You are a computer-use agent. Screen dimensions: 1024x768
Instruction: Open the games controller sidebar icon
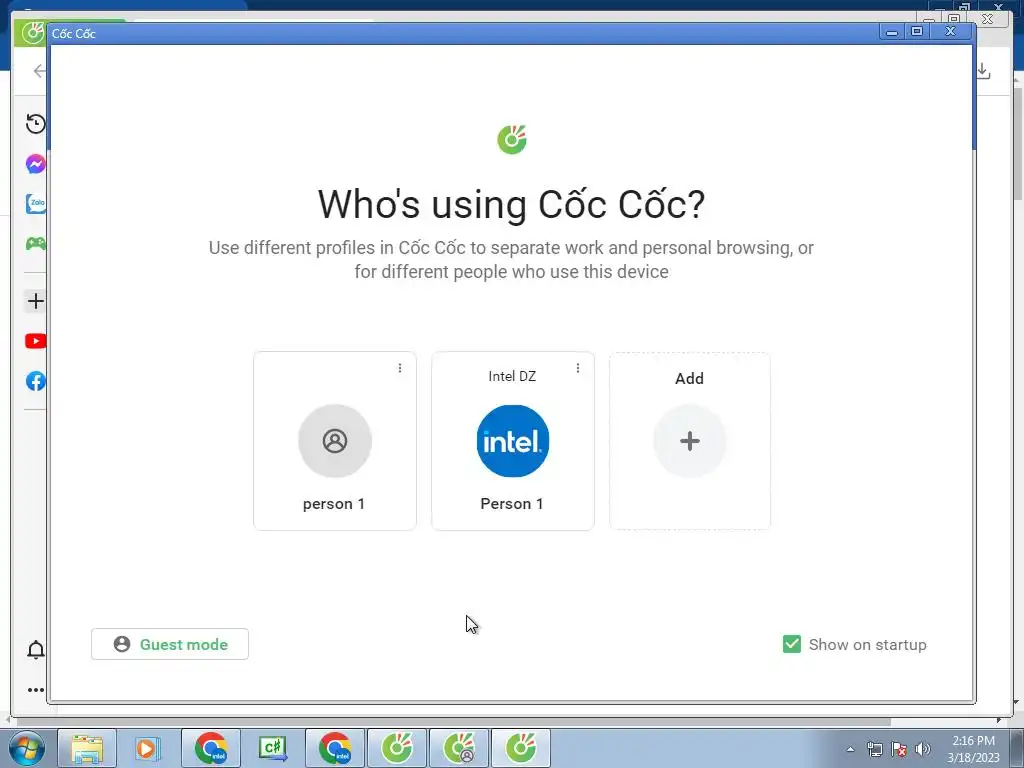(x=35, y=244)
